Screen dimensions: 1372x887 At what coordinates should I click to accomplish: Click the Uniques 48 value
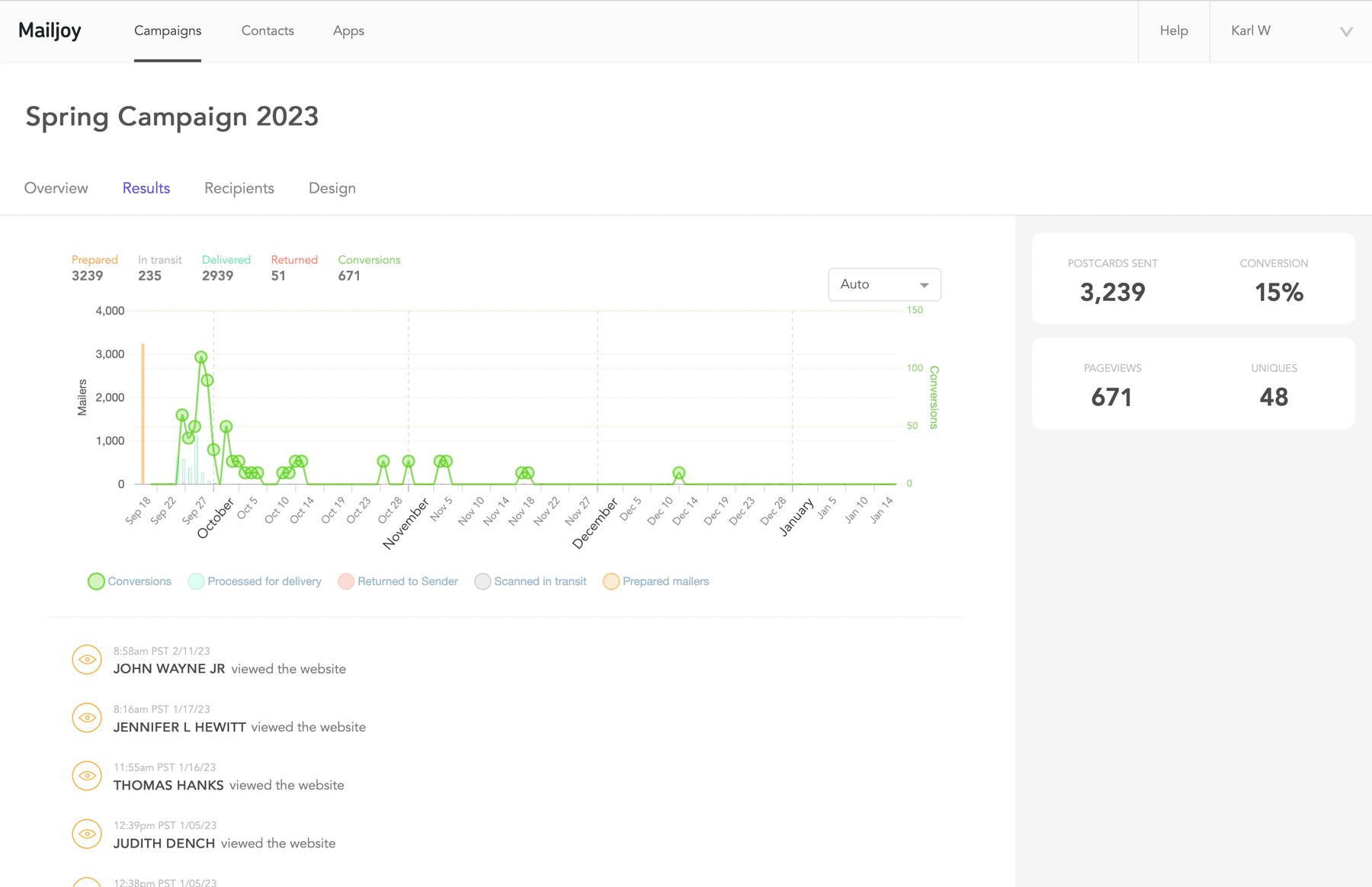click(1274, 397)
